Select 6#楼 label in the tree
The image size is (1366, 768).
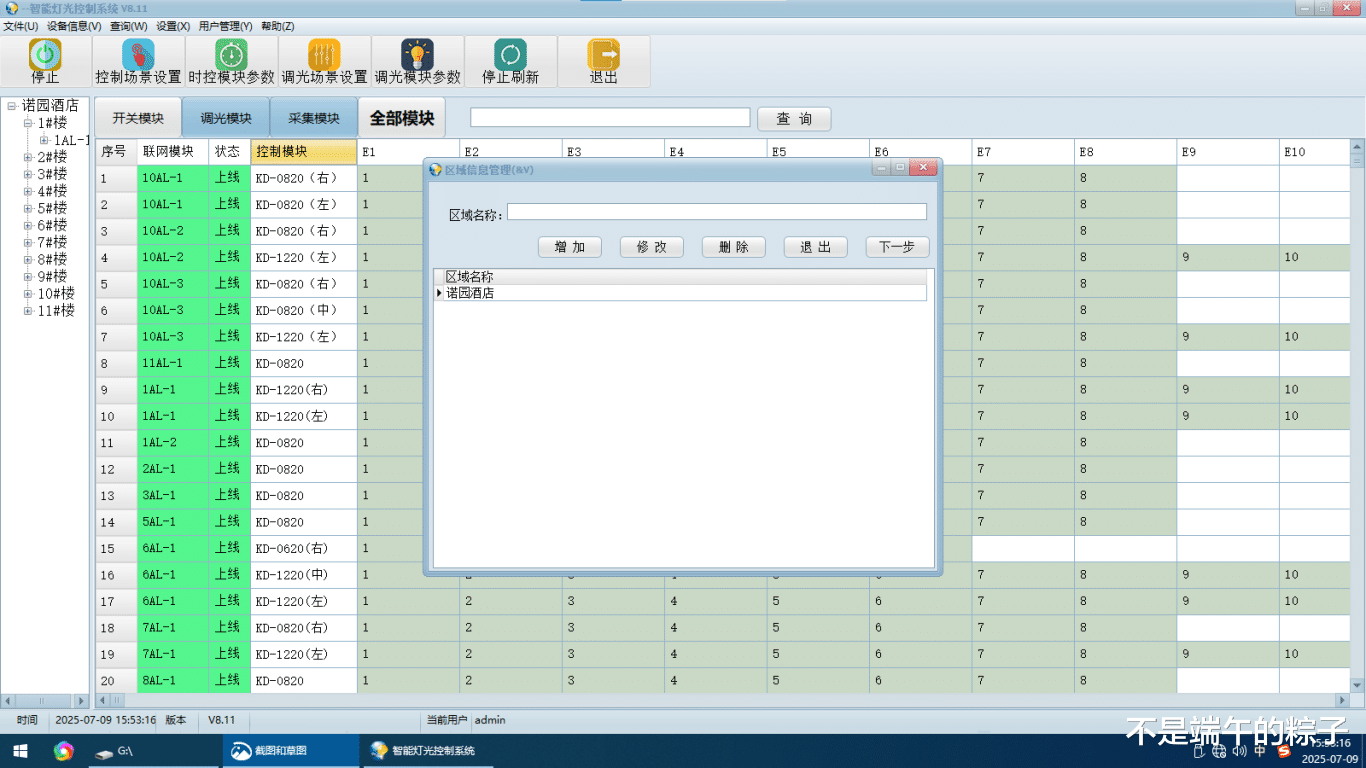52,225
